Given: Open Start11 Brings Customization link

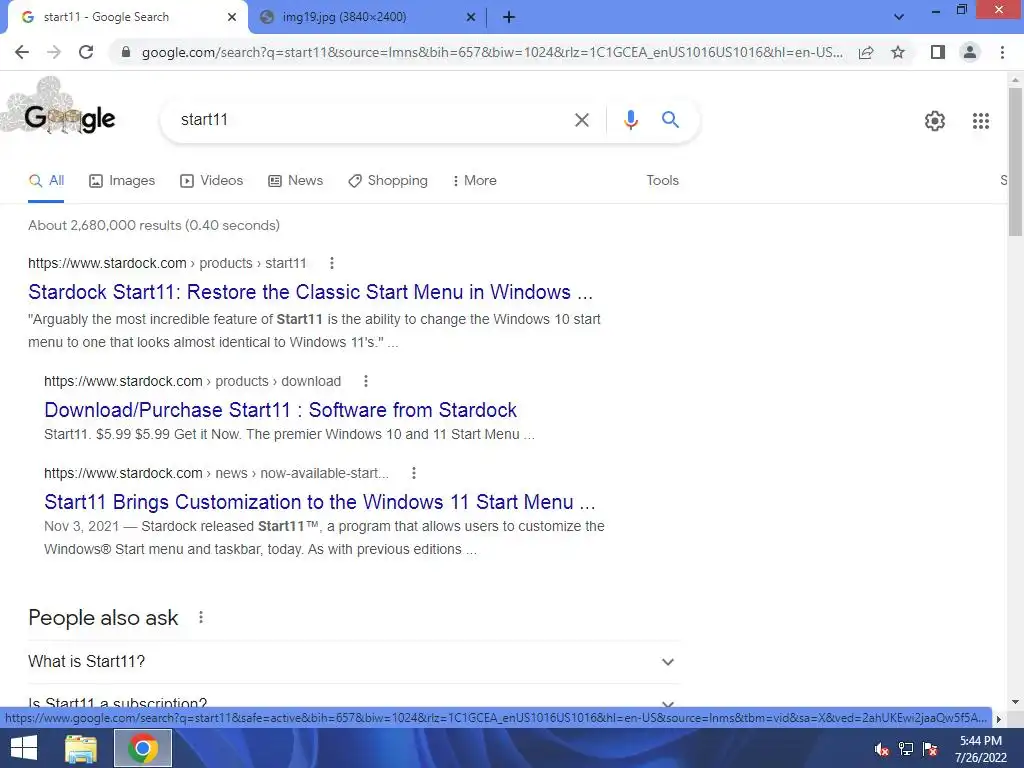Looking at the screenshot, I should [x=319, y=502].
